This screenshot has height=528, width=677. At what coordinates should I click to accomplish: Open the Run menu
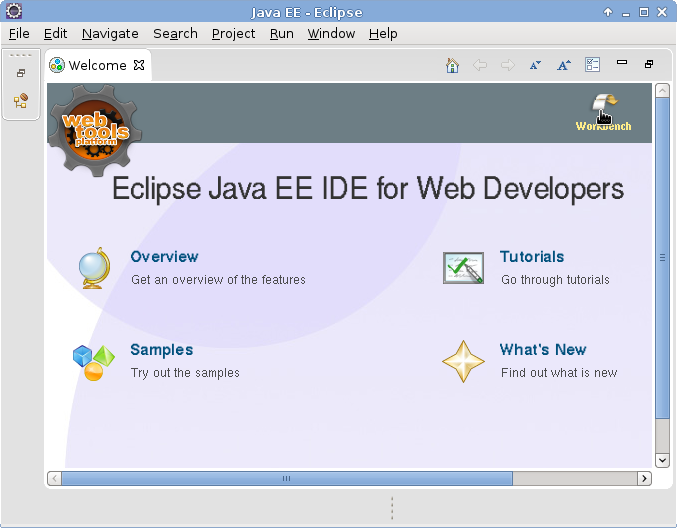point(282,34)
